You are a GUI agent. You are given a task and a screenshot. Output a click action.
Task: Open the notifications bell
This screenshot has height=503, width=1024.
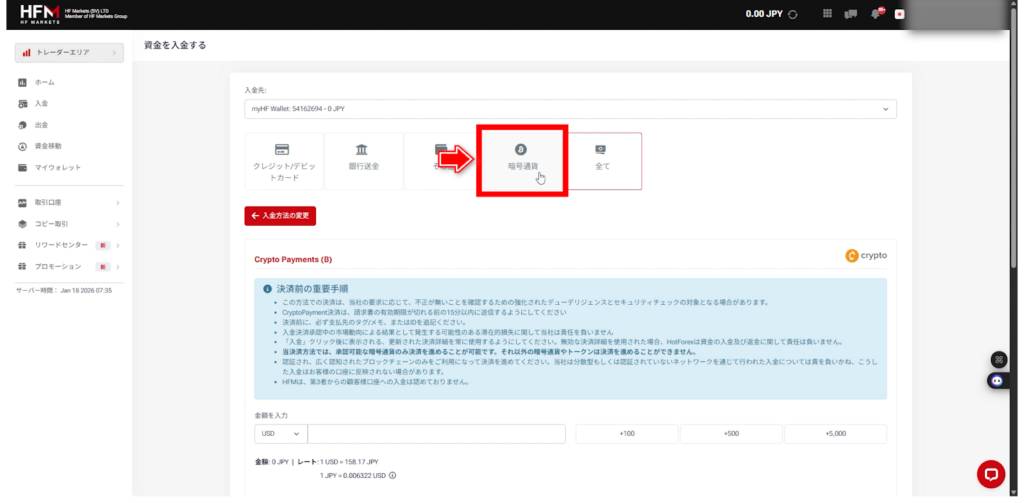(877, 14)
